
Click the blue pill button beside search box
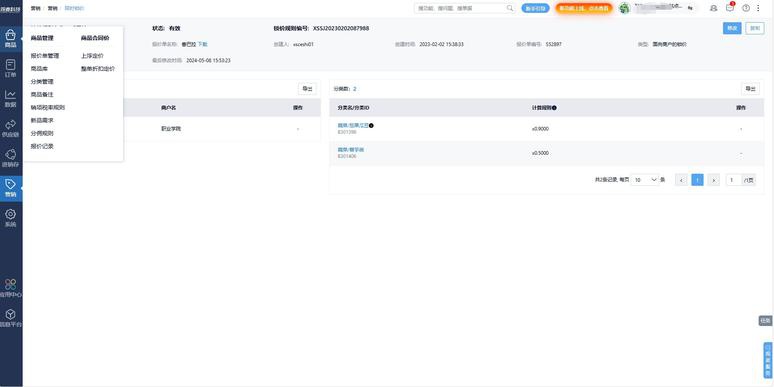point(536,8)
